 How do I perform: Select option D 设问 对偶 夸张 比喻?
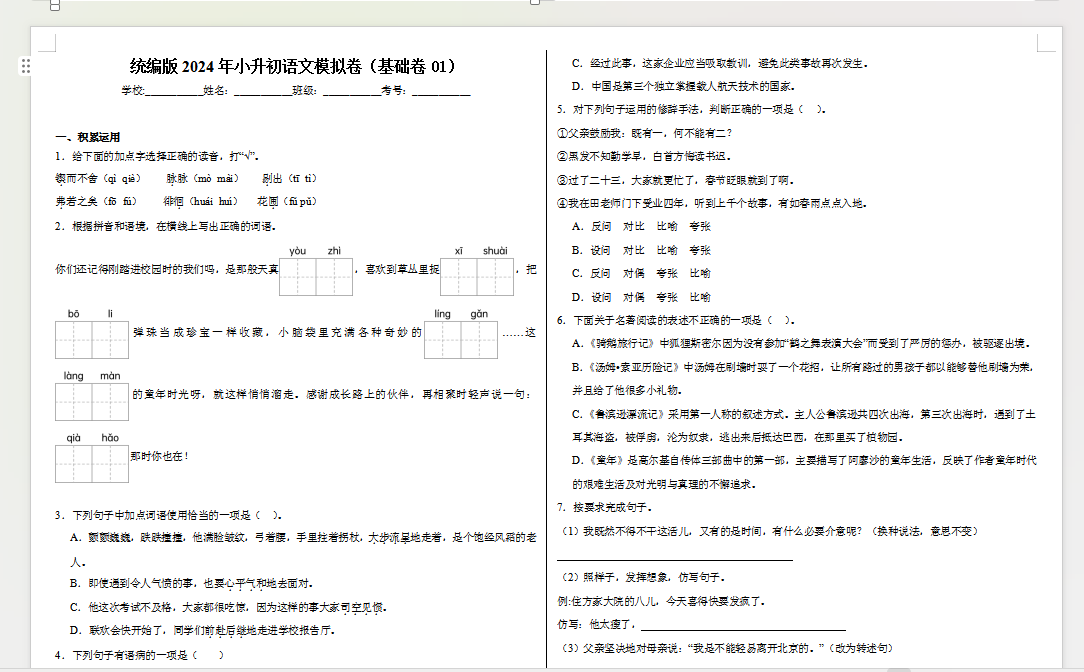[641, 297]
